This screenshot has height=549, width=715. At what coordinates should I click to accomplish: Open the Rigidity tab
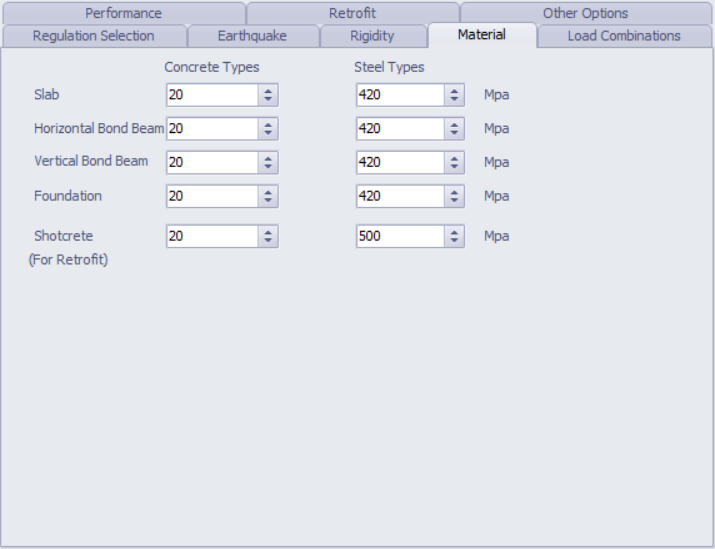tap(372, 36)
